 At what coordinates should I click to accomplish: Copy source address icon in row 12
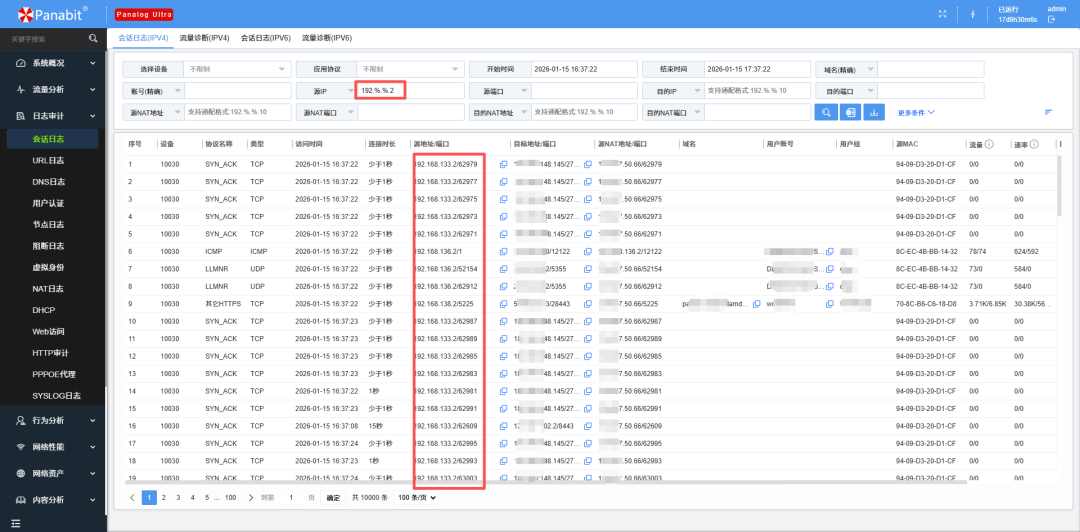pos(503,356)
